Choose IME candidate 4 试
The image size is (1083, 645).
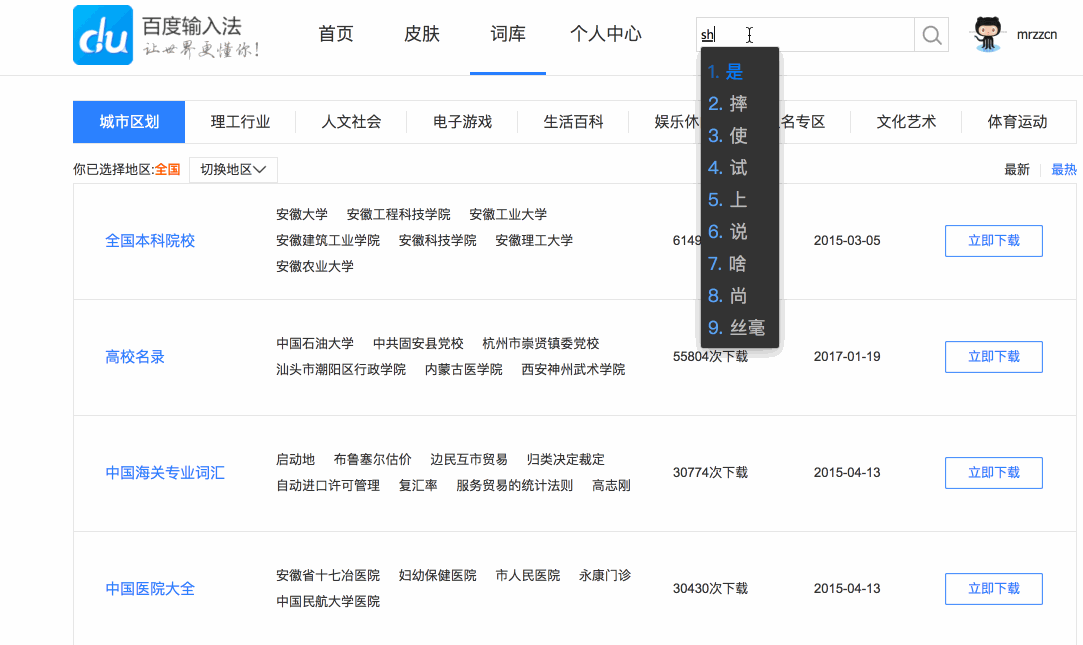coord(740,168)
